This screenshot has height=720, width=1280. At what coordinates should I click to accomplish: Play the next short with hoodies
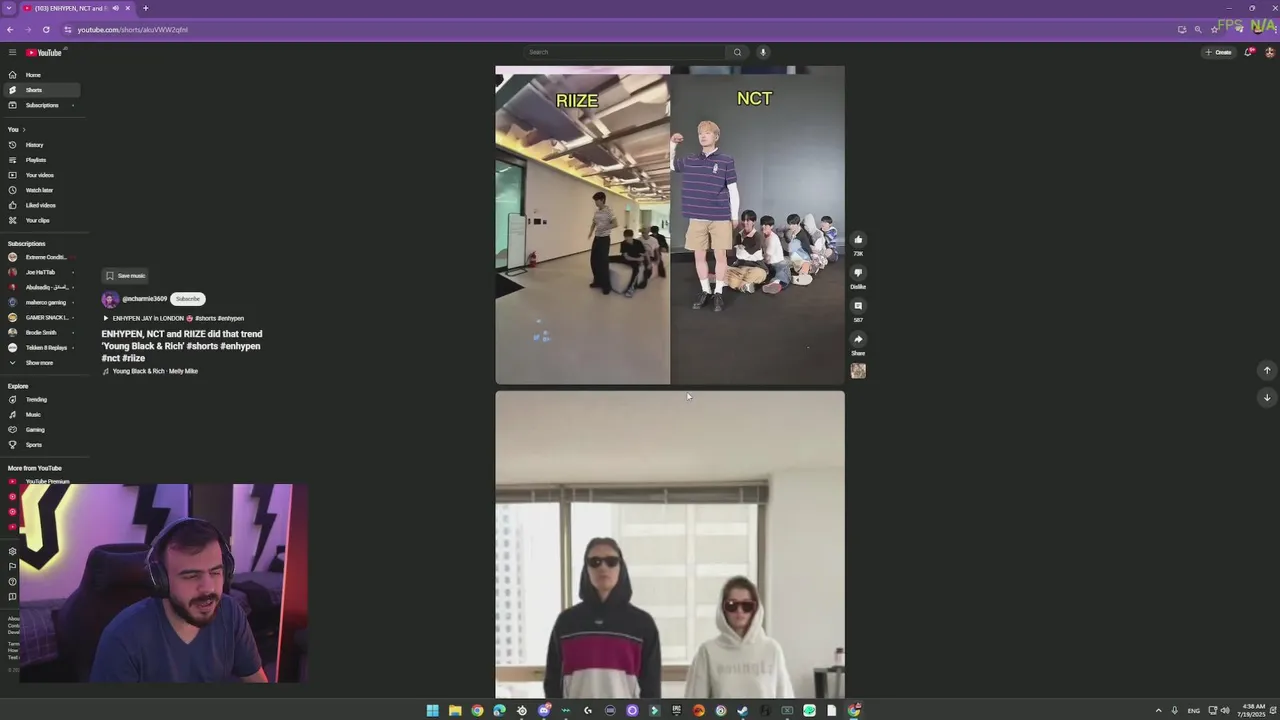coord(670,545)
